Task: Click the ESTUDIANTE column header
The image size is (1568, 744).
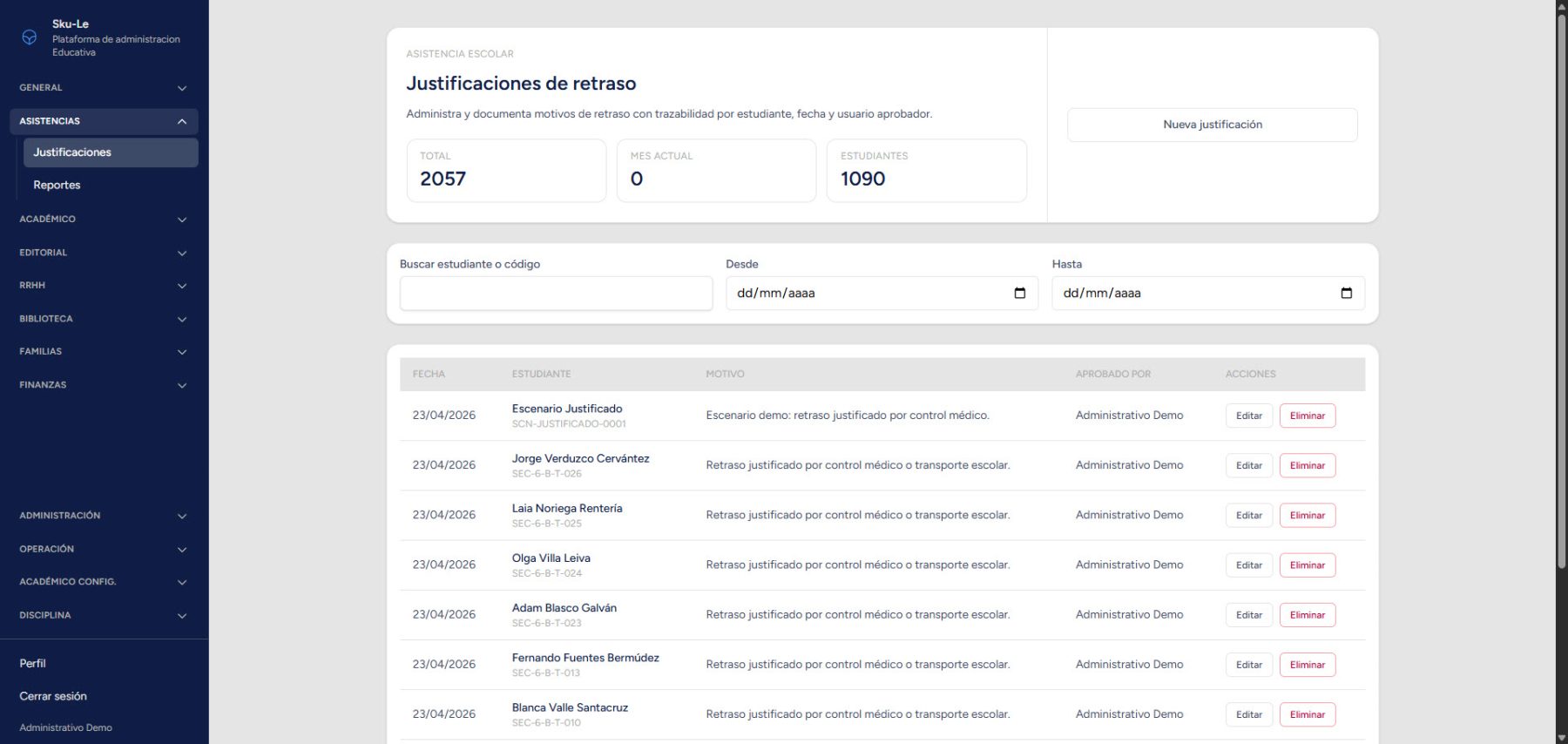Action: [541, 375]
